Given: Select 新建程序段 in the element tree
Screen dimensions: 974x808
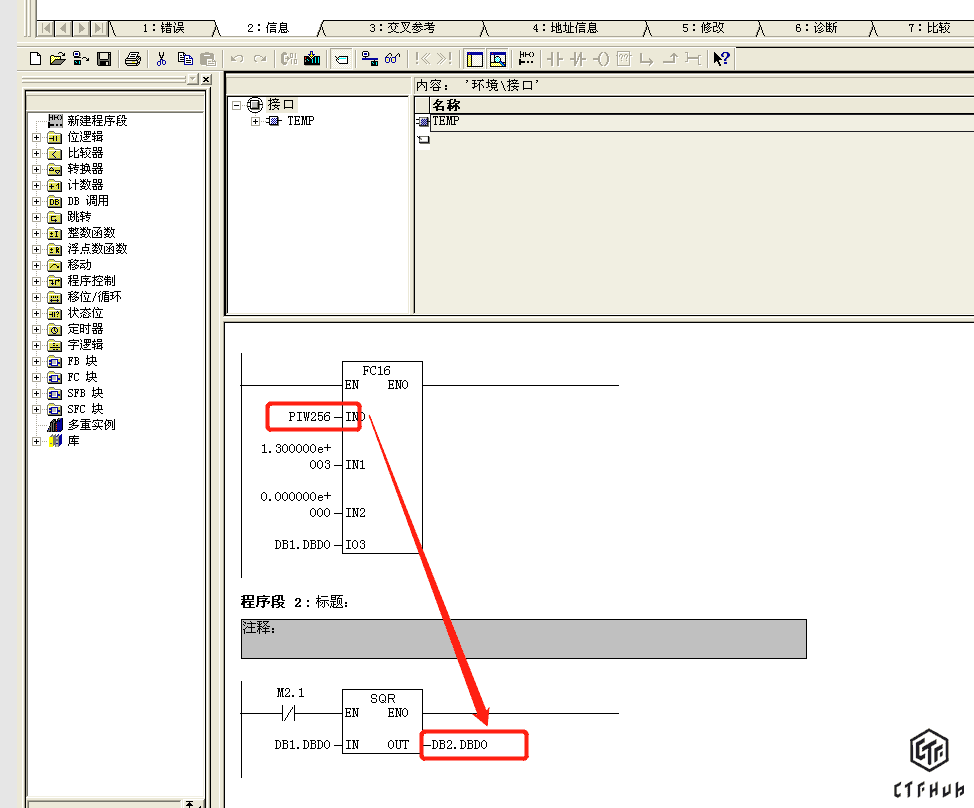Looking at the screenshot, I should click(x=97, y=121).
